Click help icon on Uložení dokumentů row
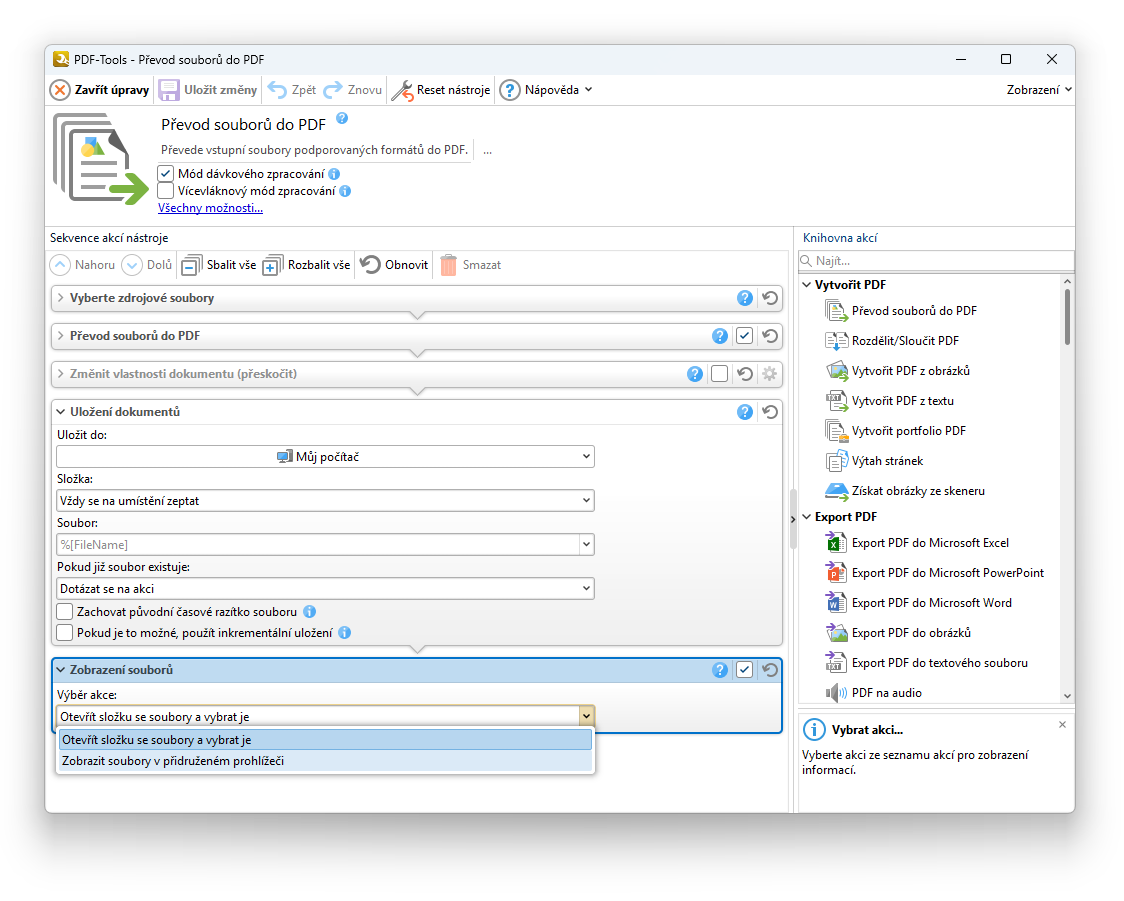The image size is (1124, 901). [745, 412]
